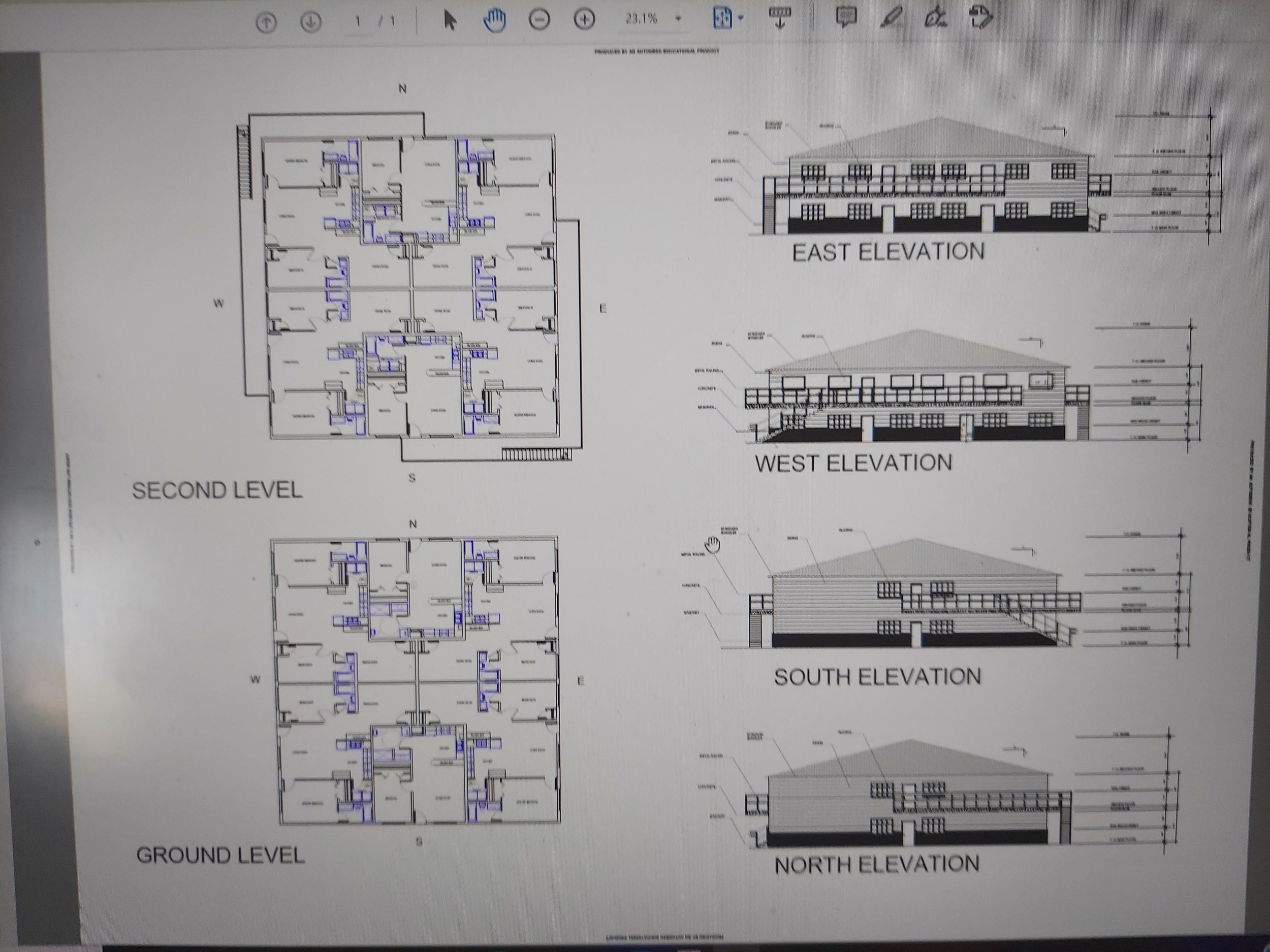The image size is (1270, 952).
Task: Click the fit page view icon
Action: (722, 18)
